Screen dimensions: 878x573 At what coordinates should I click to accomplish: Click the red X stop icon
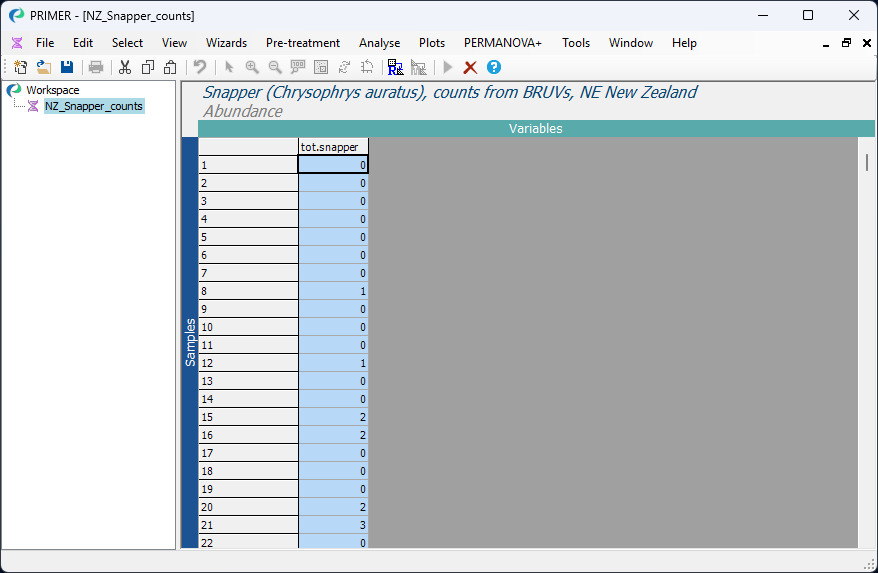tap(470, 67)
